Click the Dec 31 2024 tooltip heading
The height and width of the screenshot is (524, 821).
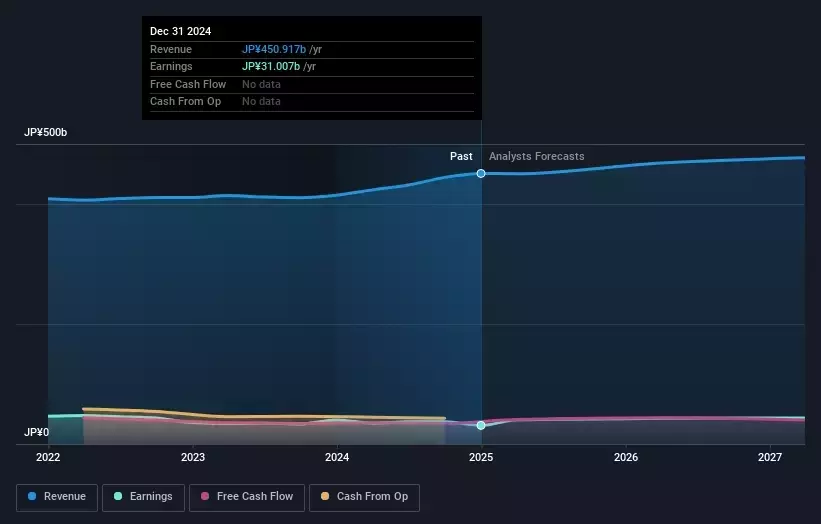click(x=180, y=32)
